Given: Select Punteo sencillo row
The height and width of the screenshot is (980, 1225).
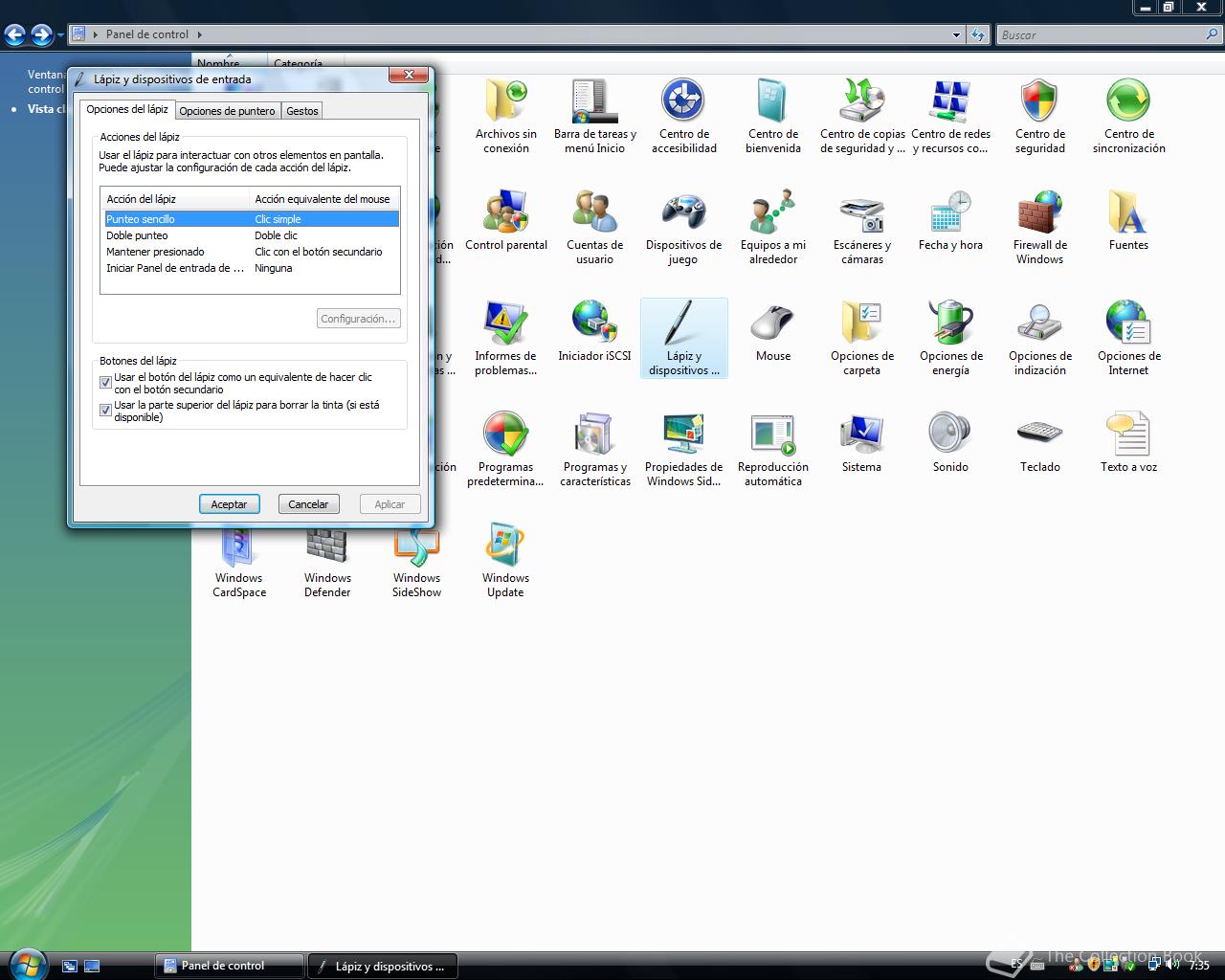Looking at the screenshot, I should tap(252, 219).
